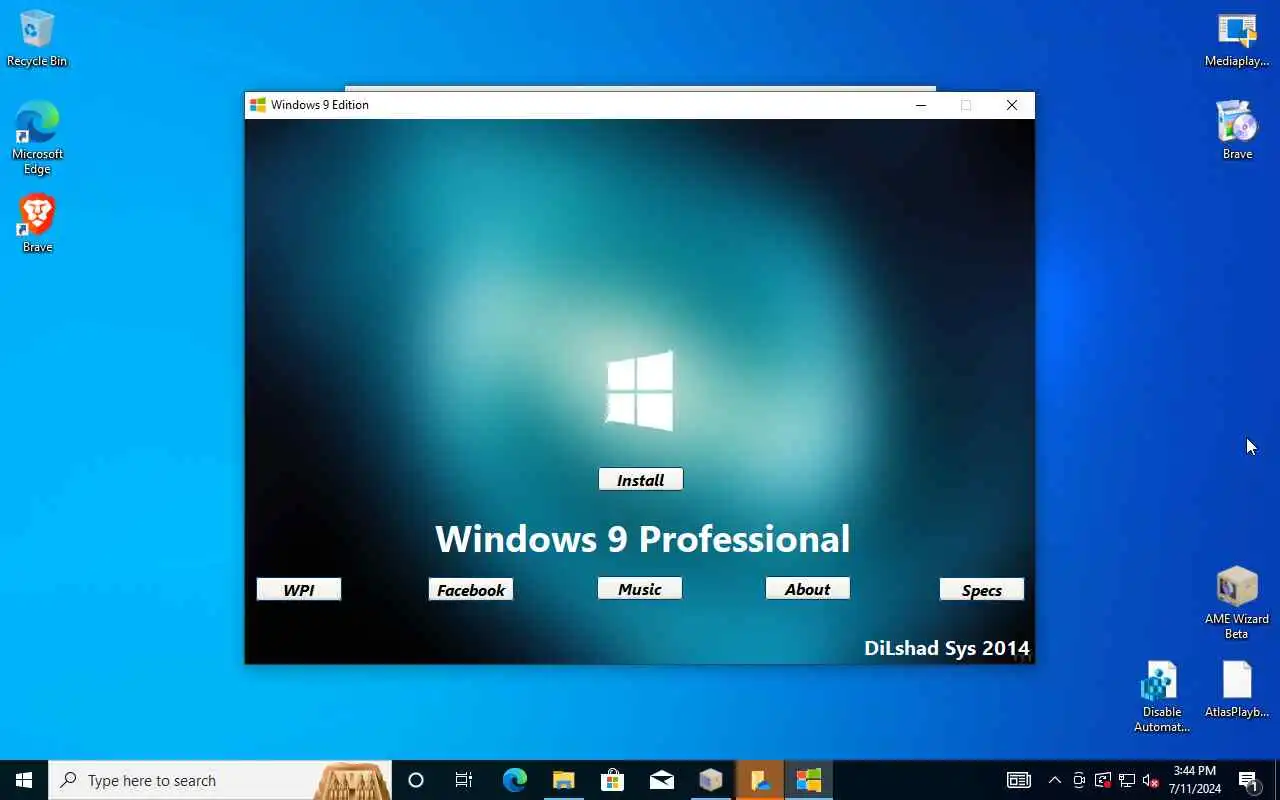The image size is (1280, 800).
Task: Show the Specs button
Action: click(x=981, y=590)
